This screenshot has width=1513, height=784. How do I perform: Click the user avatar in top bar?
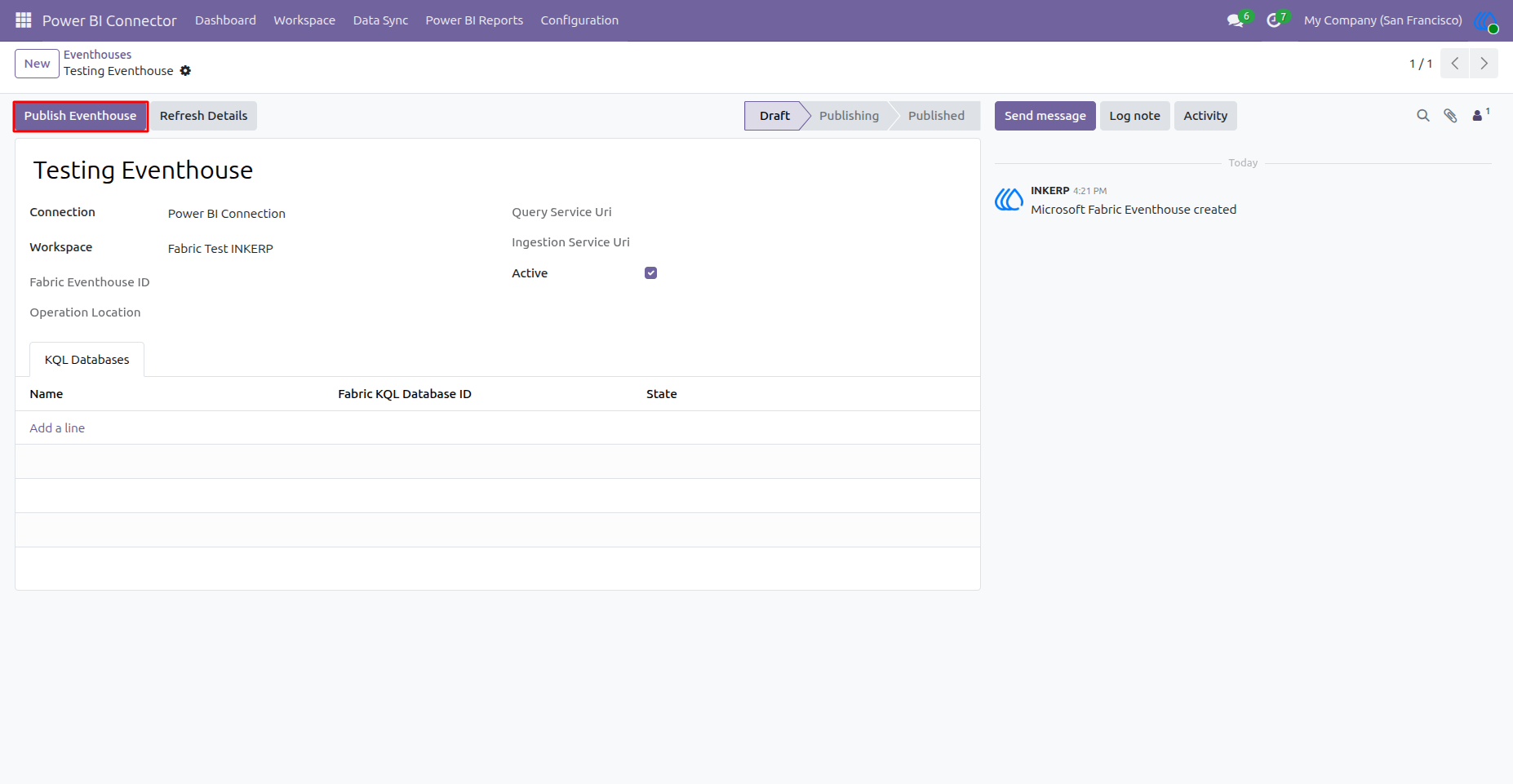coord(1486,20)
